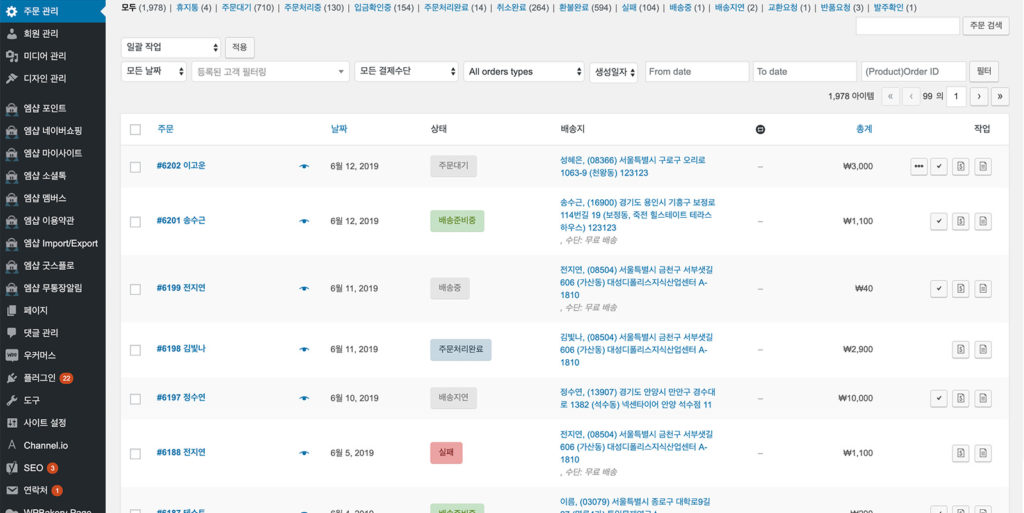
Task: Select the checkbox for order #6198
Action: click(x=135, y=350)
